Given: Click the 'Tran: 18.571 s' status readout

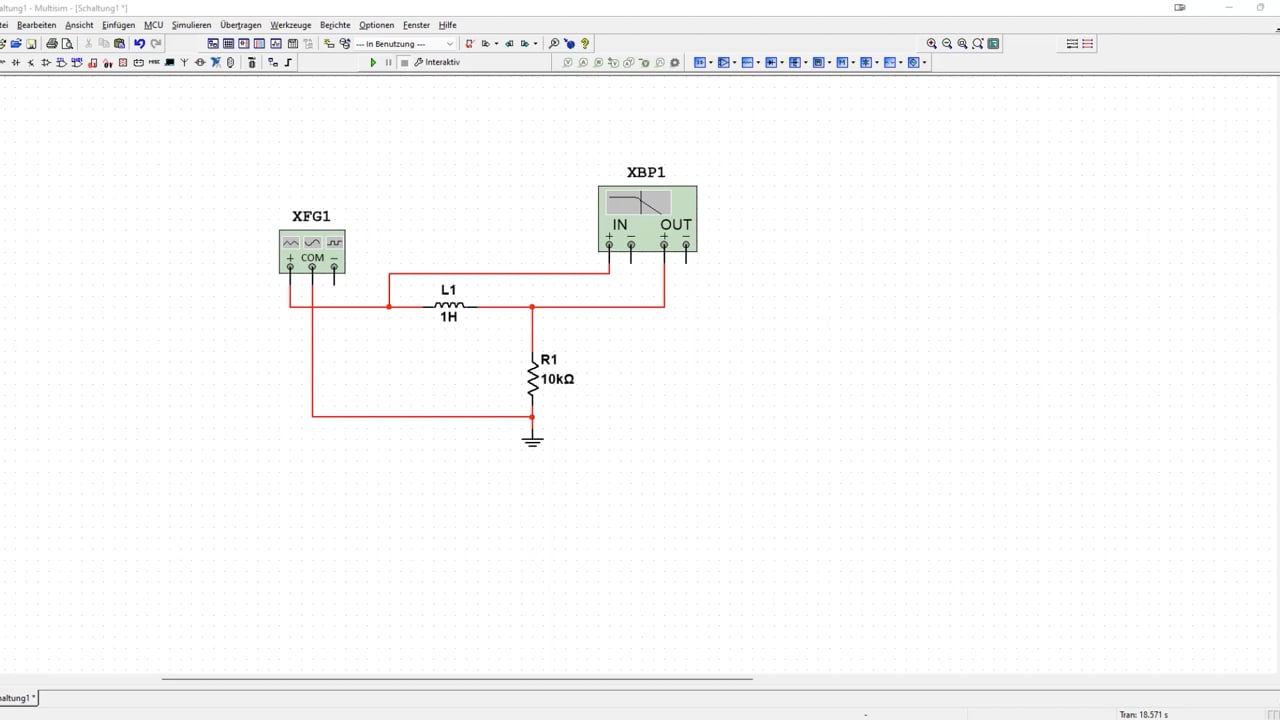Looking at the screenshot, I should click(1143, 714).
